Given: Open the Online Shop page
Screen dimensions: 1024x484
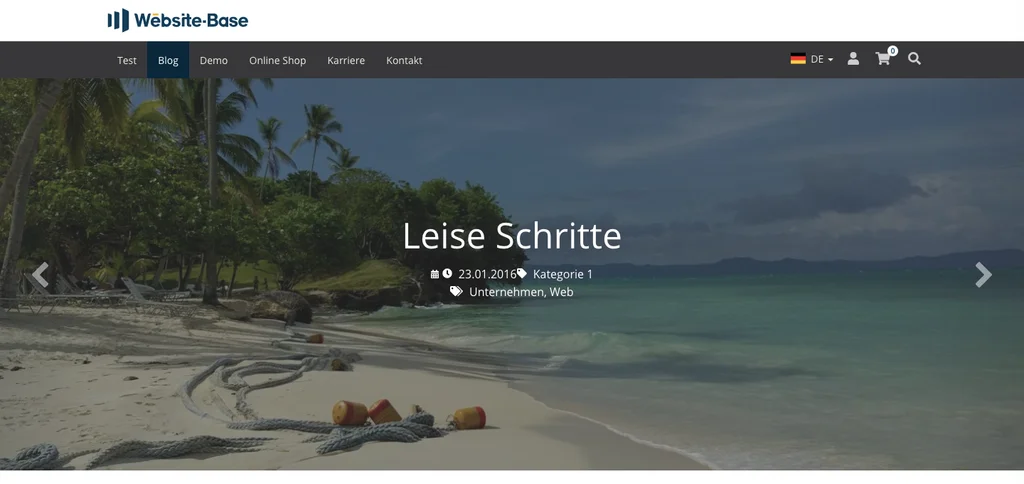Looking at the screenshot, I should 278,60.
